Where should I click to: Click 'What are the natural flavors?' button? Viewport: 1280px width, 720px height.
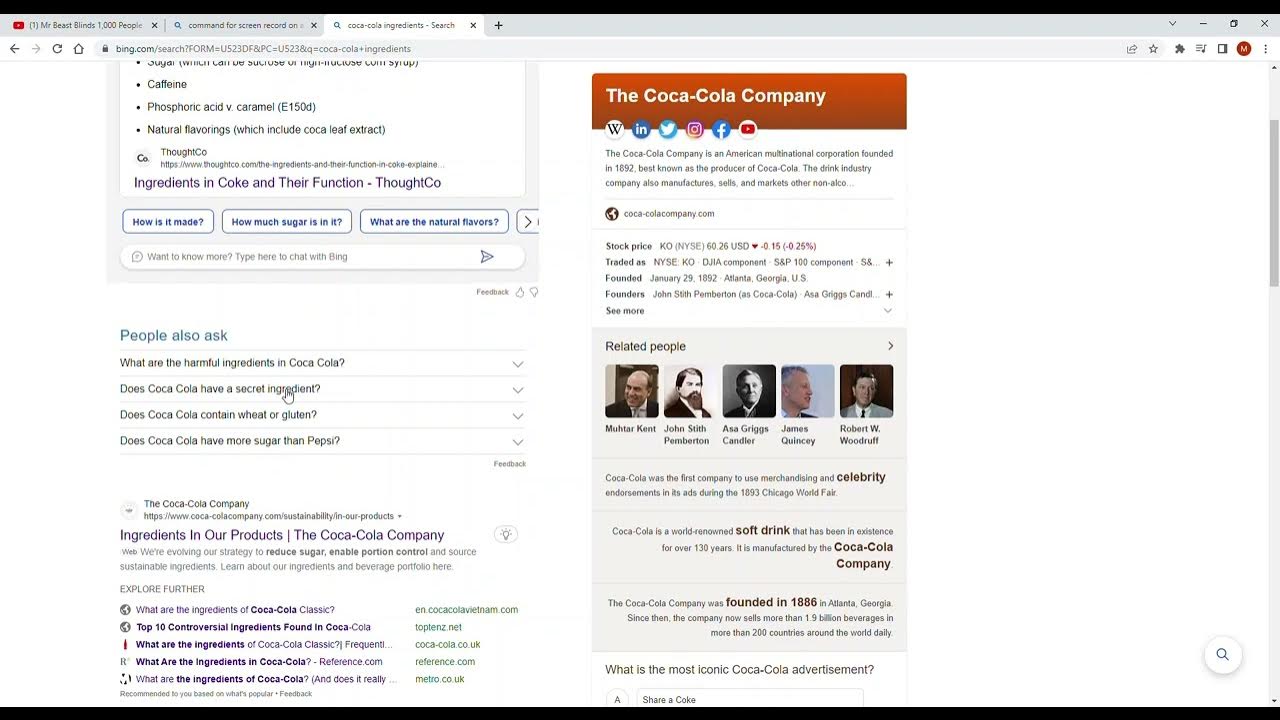(434, 222)
